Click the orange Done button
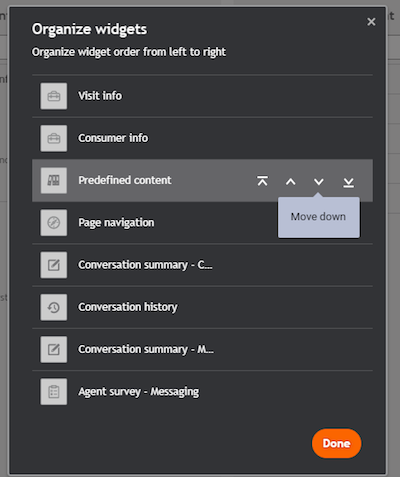The image size is (400, 477). [x=337, y=443]
